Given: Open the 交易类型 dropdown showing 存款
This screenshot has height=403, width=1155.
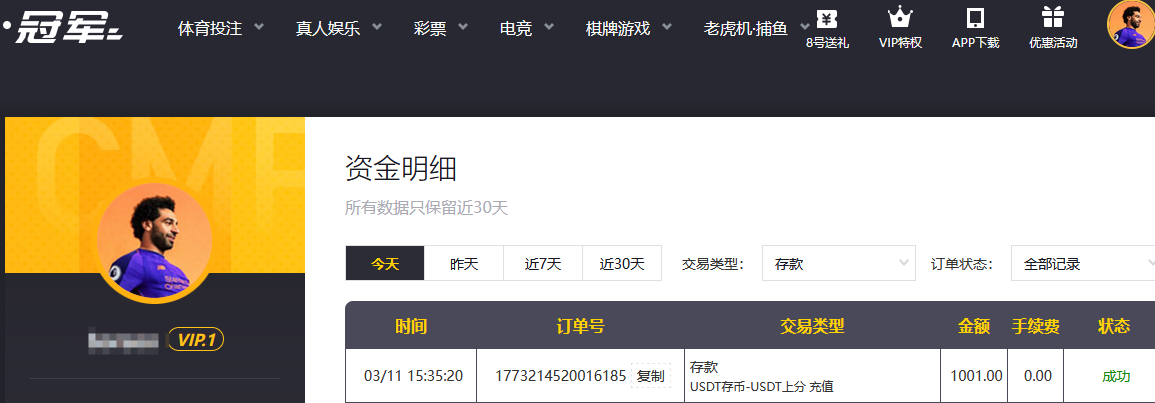Looking at the screenshot, I should (838, 264).
